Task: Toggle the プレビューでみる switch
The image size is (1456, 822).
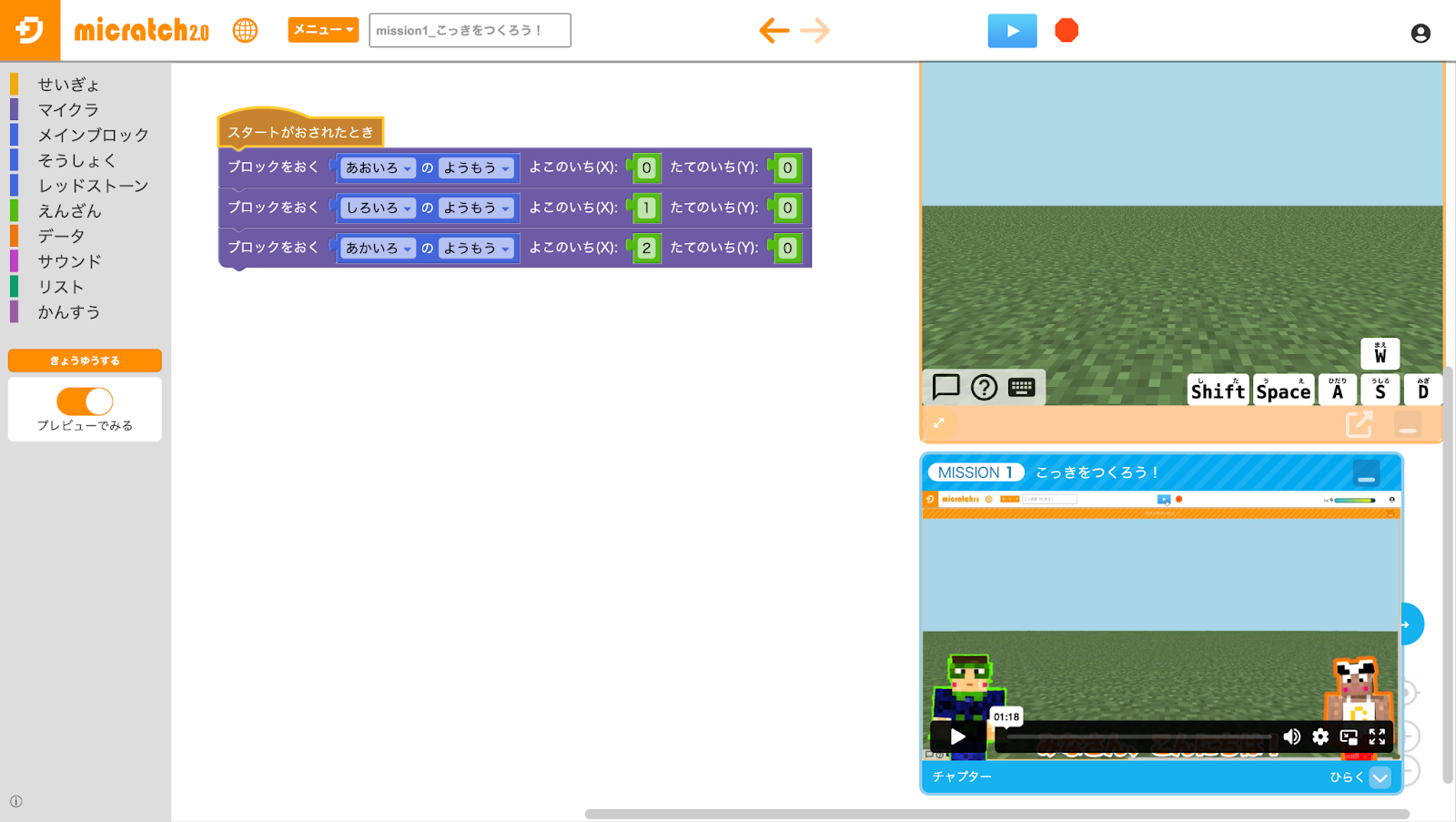Action: click(85, 401)
